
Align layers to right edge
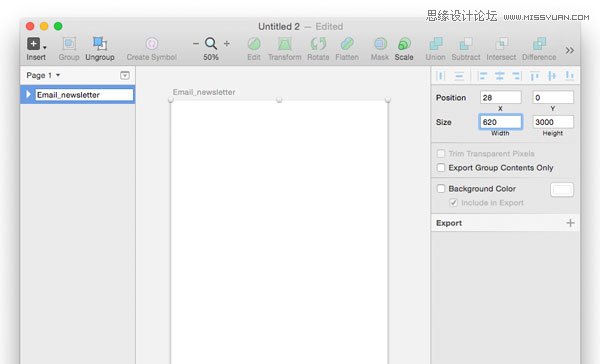click(x=517, y=76)
